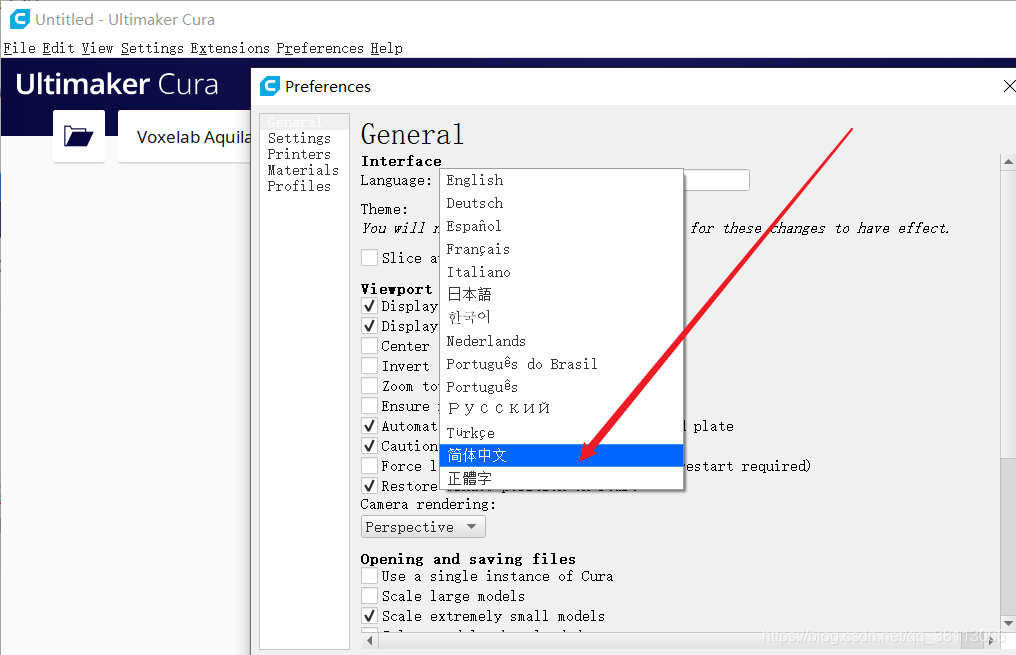
Task: Toggle the Slice automatically checkbox
Action: (x=369, y=258)
